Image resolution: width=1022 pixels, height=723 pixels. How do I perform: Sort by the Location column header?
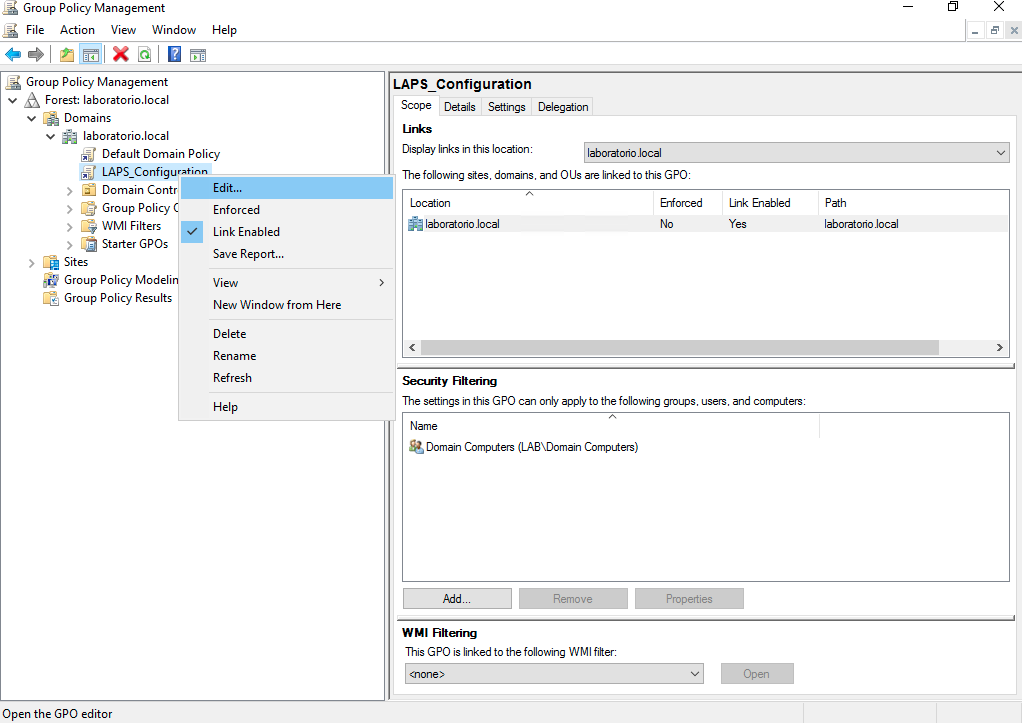pyautogui.click(x=528, y=203)
